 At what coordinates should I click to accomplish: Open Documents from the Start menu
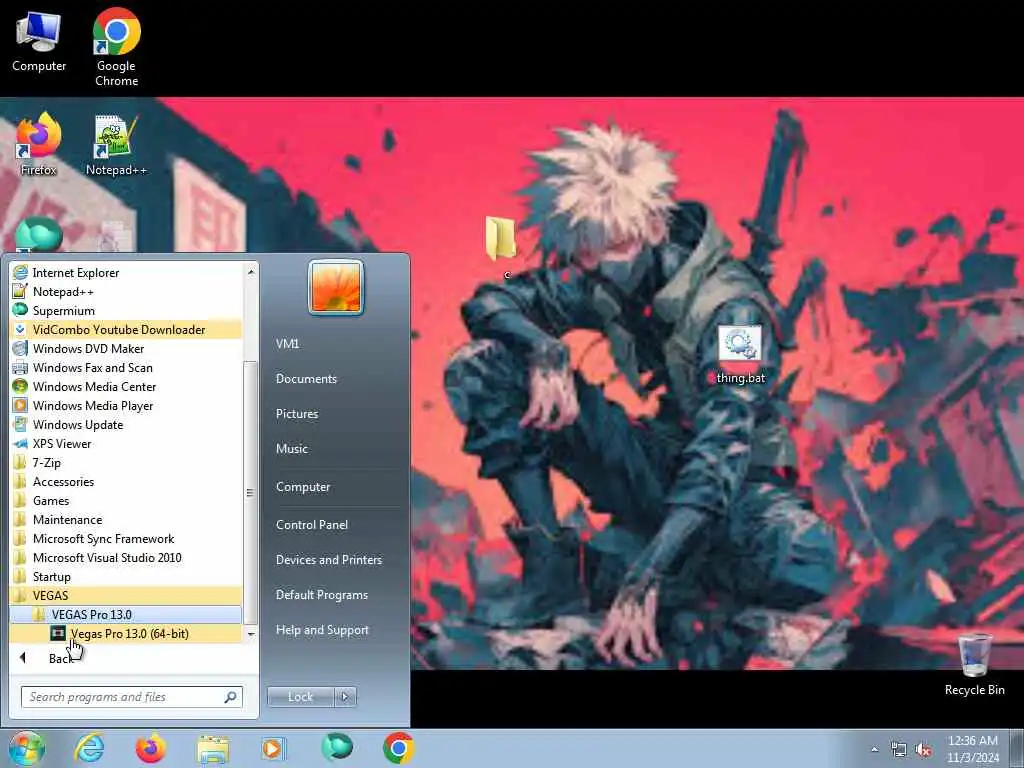(306, 379)
